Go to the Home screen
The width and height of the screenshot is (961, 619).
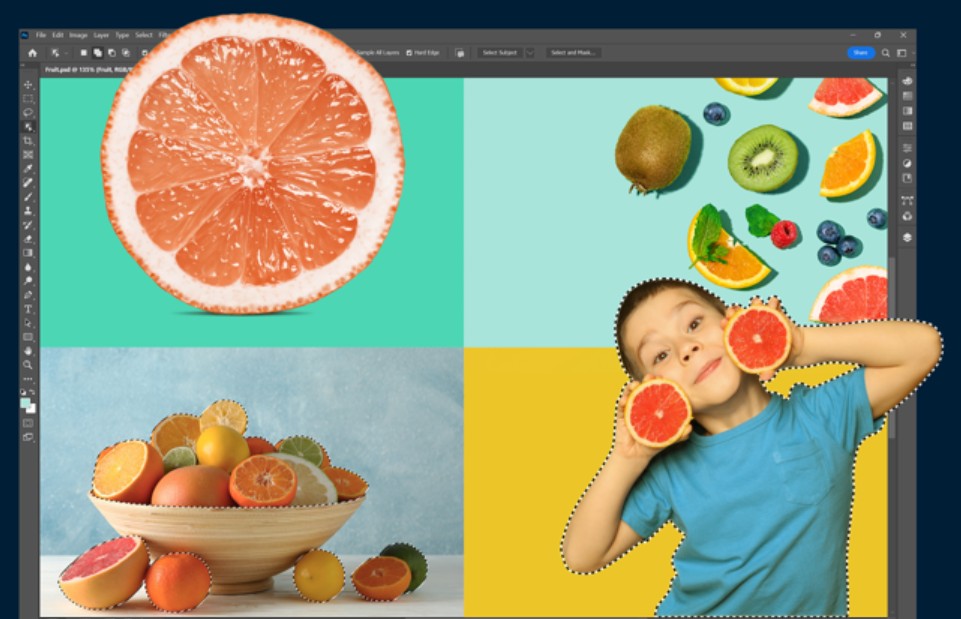[x=32, y=53]
